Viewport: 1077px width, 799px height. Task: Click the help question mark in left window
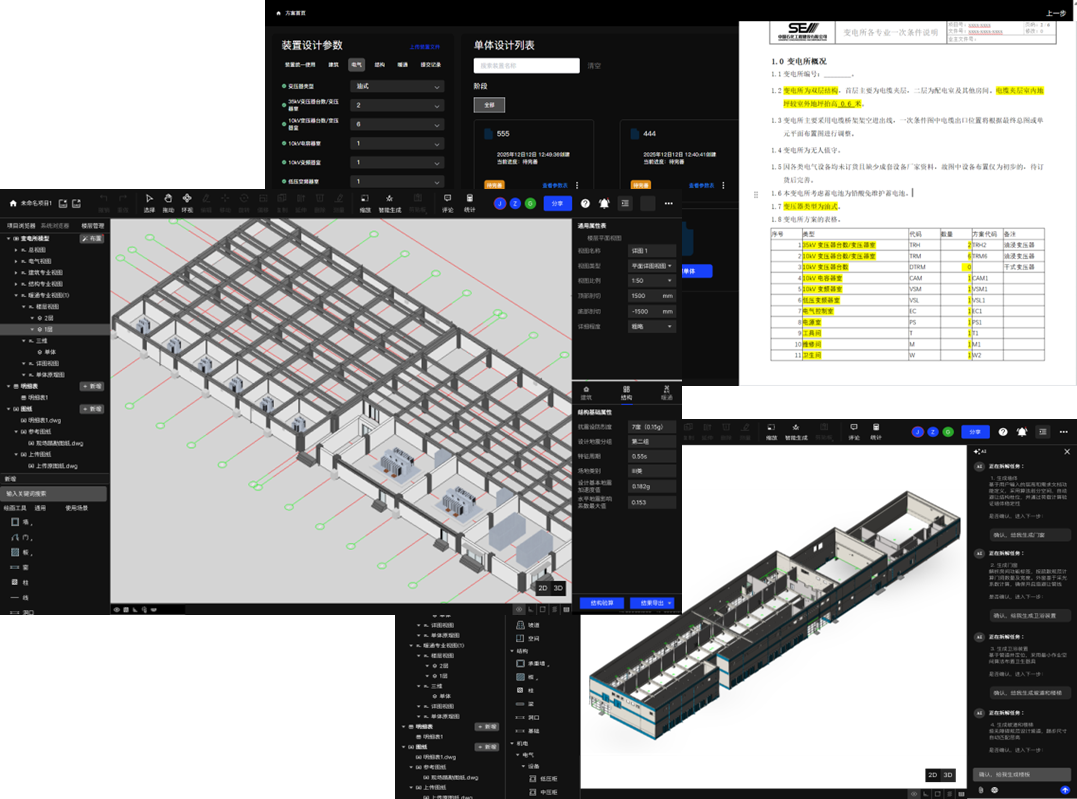(x=585, y=203)
